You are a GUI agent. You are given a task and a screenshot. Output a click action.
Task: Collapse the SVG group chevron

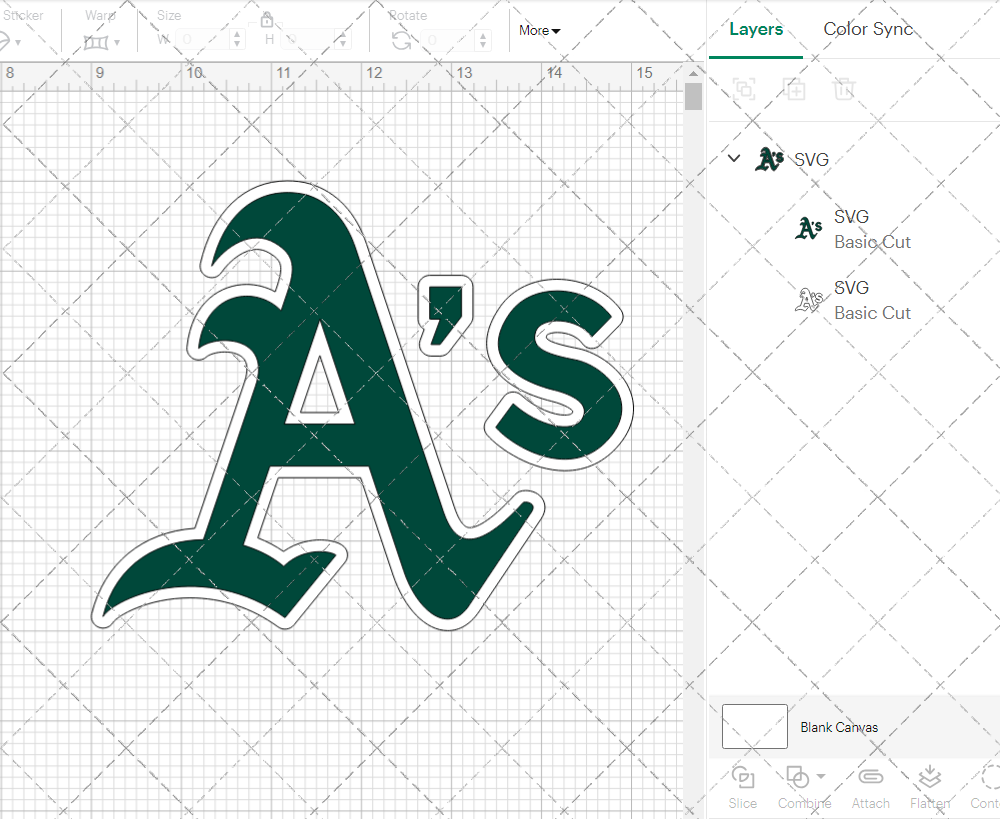[734, 158]
